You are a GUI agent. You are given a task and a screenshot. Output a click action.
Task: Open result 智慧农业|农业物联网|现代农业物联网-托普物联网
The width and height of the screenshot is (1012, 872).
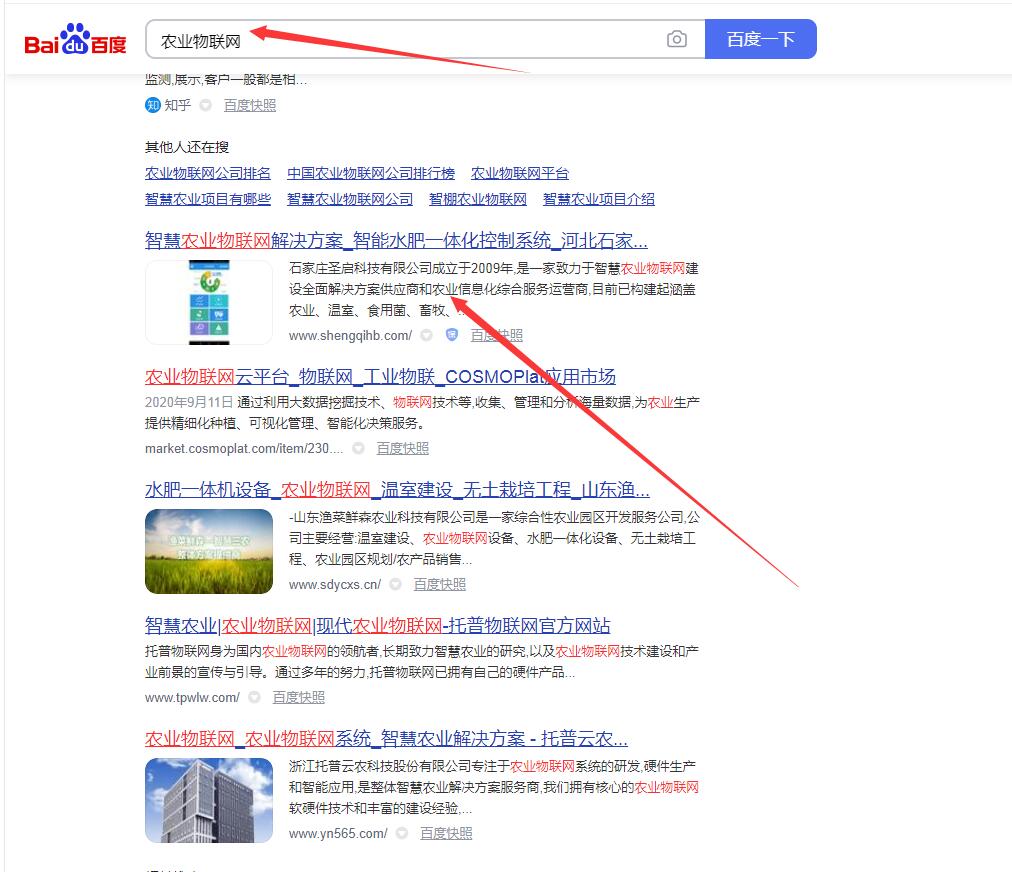pyautogui.click(x=378, y=625)
